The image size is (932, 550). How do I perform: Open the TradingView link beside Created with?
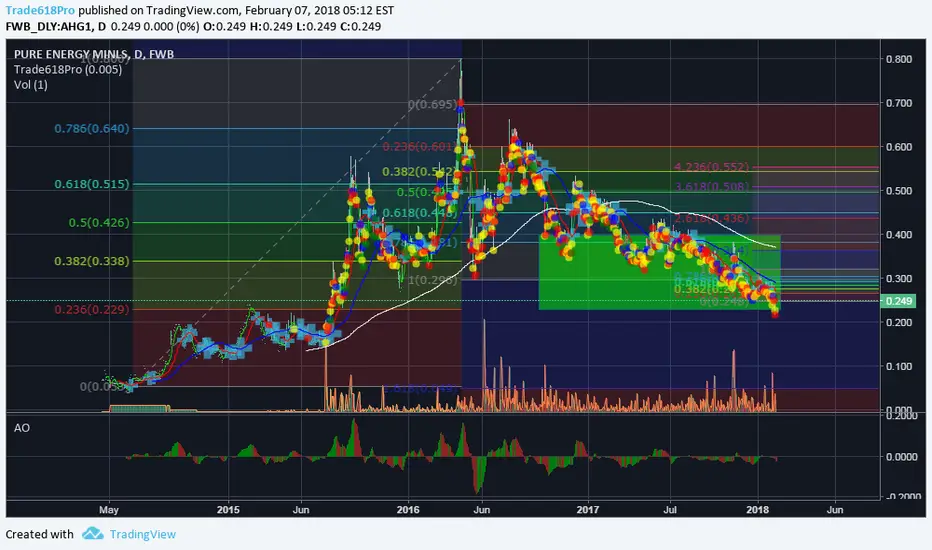[x=143, y=534]
